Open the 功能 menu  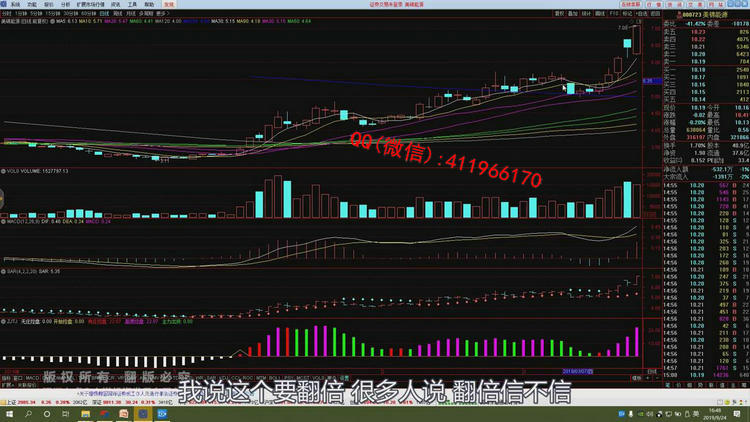32,4
